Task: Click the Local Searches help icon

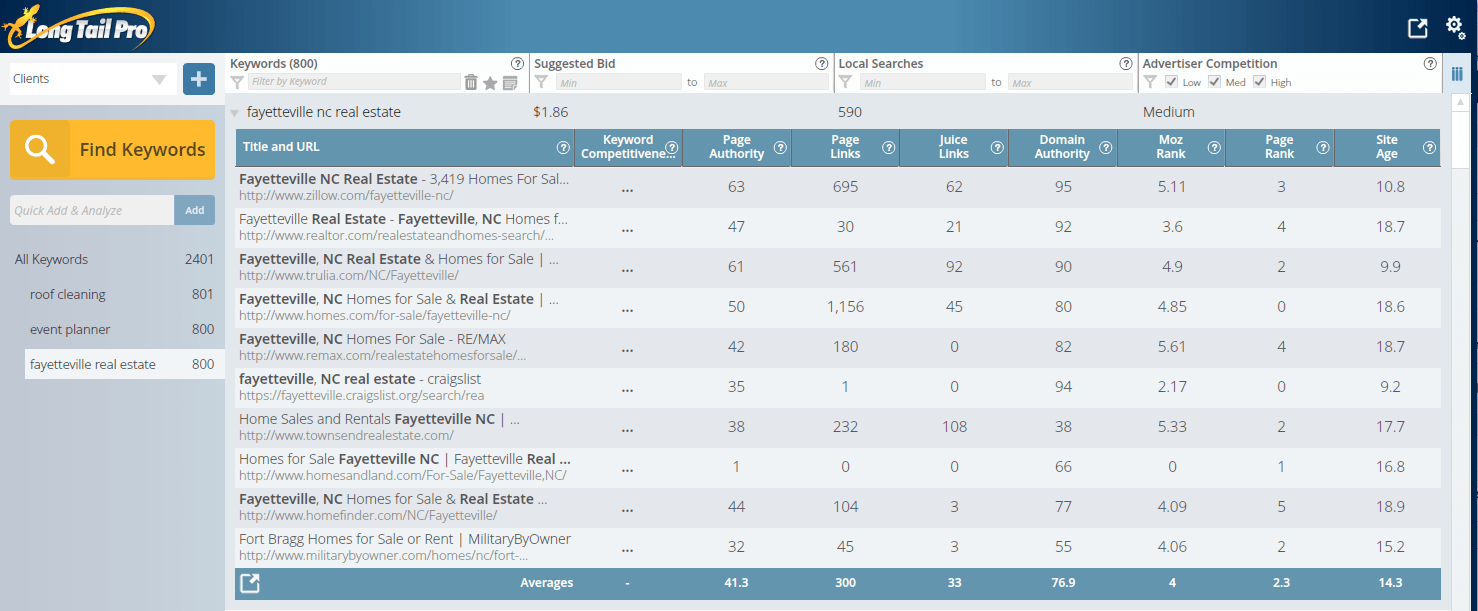Action: (1126, 63)
